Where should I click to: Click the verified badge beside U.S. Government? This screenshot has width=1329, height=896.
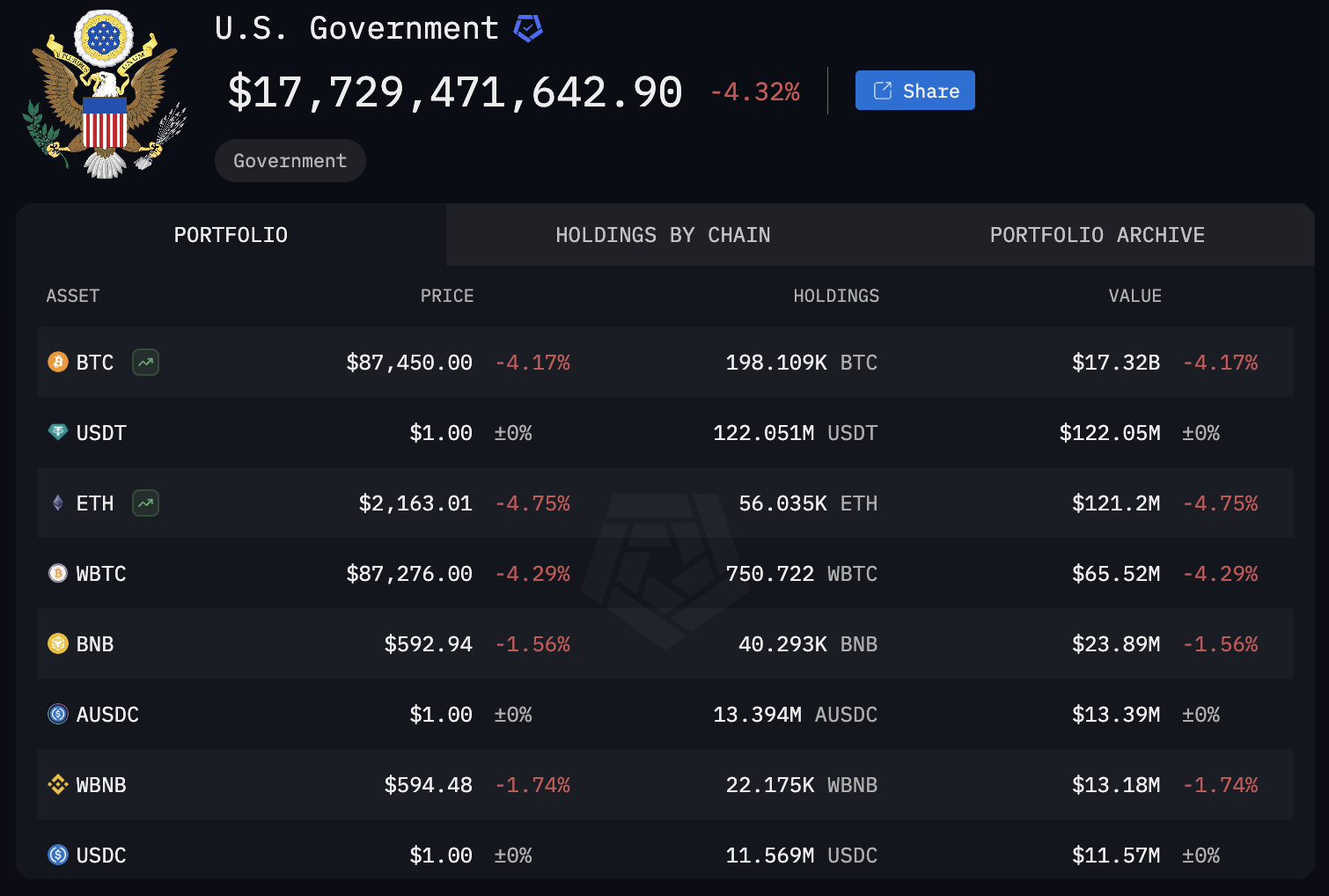528,28
